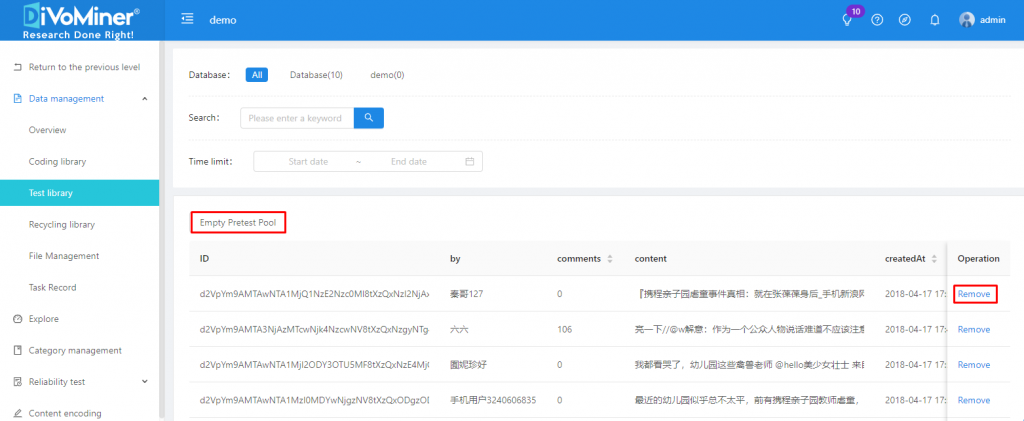Click the blue search magnifier button

(x=368, y=118)
